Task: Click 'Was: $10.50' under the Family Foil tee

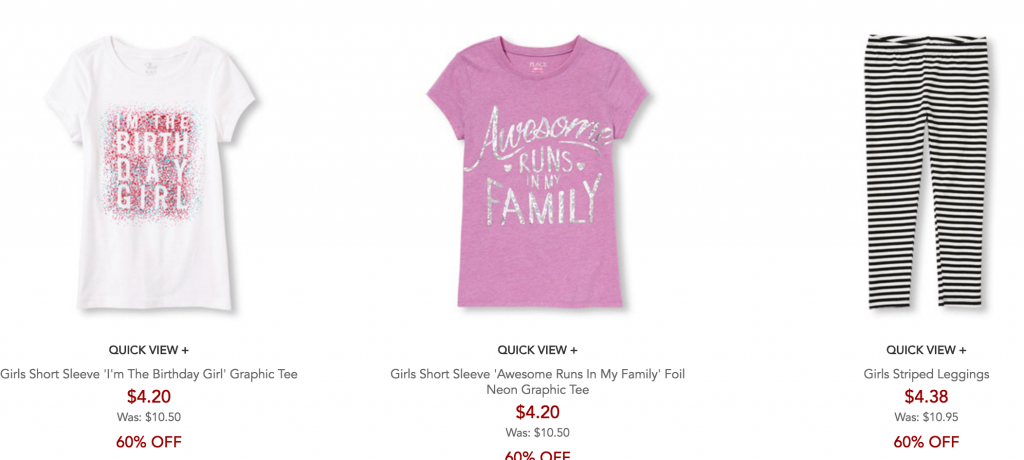Action: pyautogui.click(x=537, y=433)
